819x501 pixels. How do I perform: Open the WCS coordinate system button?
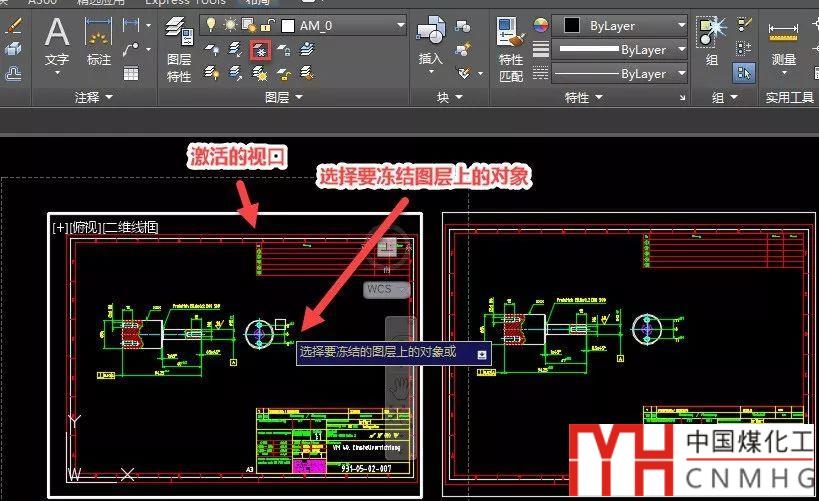[385, 289]
